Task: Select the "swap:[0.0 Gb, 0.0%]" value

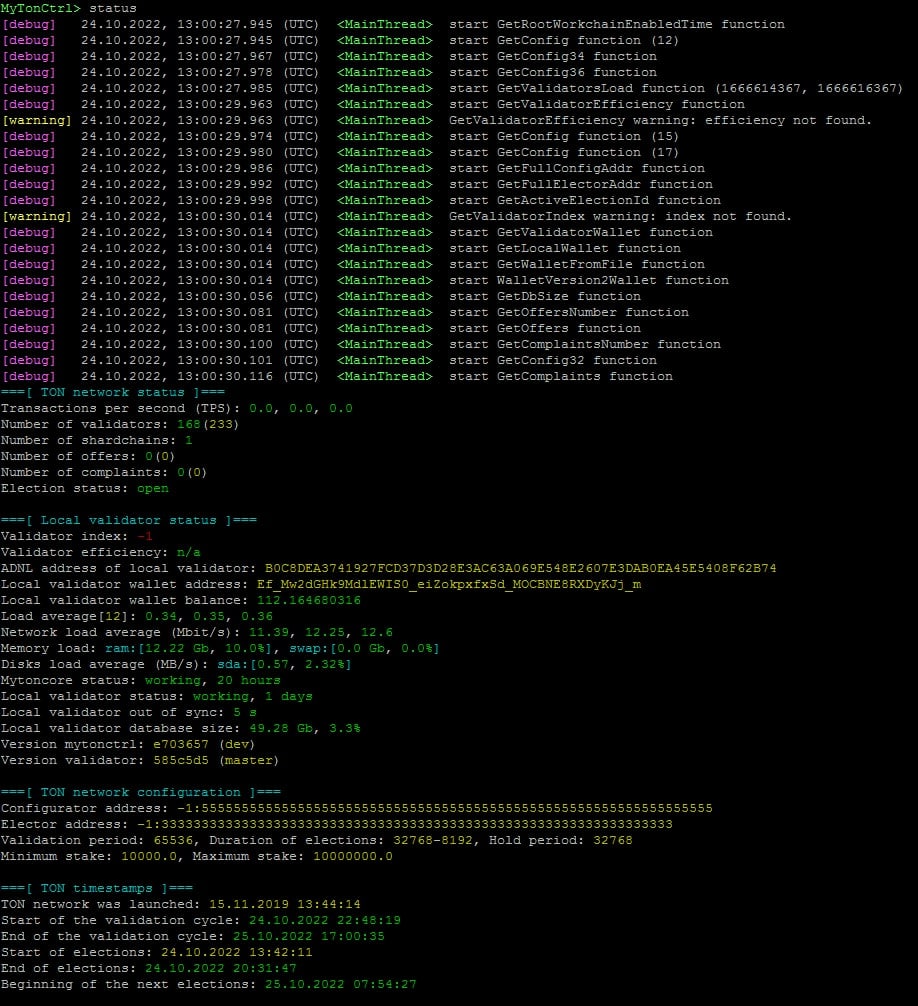Action: pos(364,649)
